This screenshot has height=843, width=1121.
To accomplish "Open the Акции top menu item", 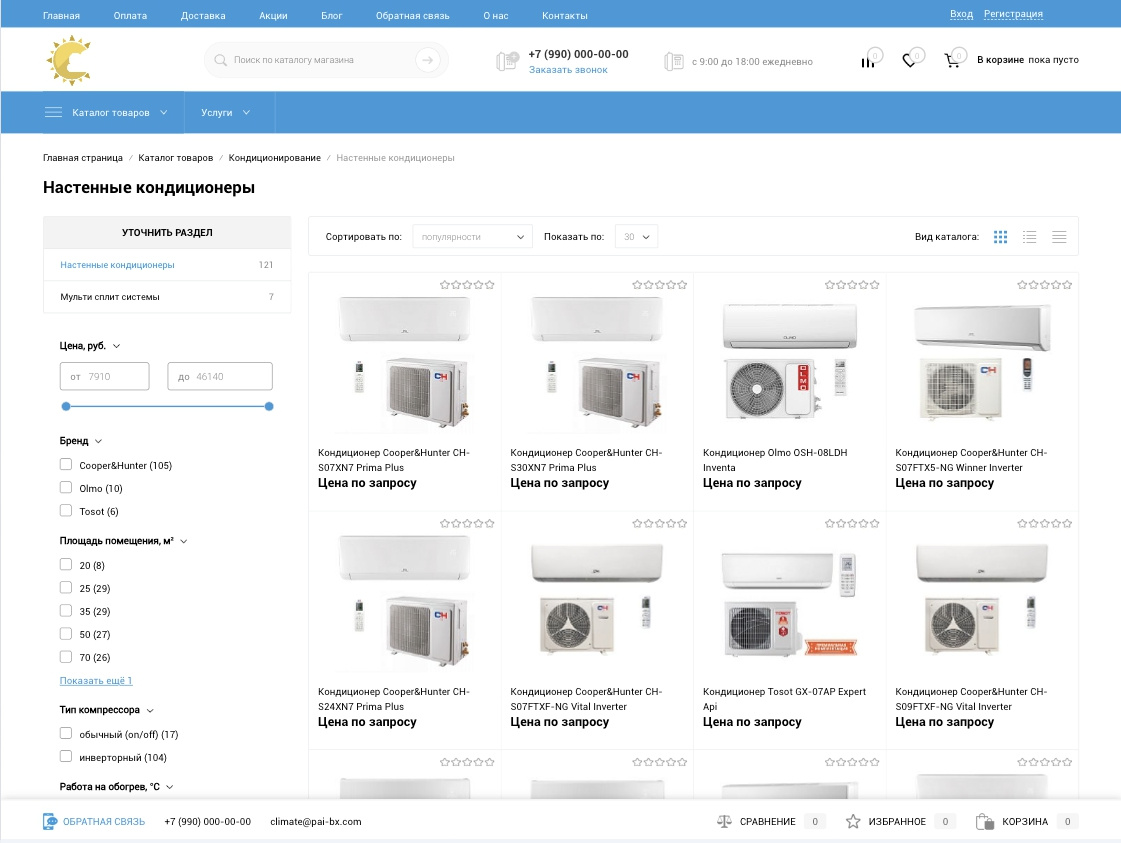I will tap(273, 16).
